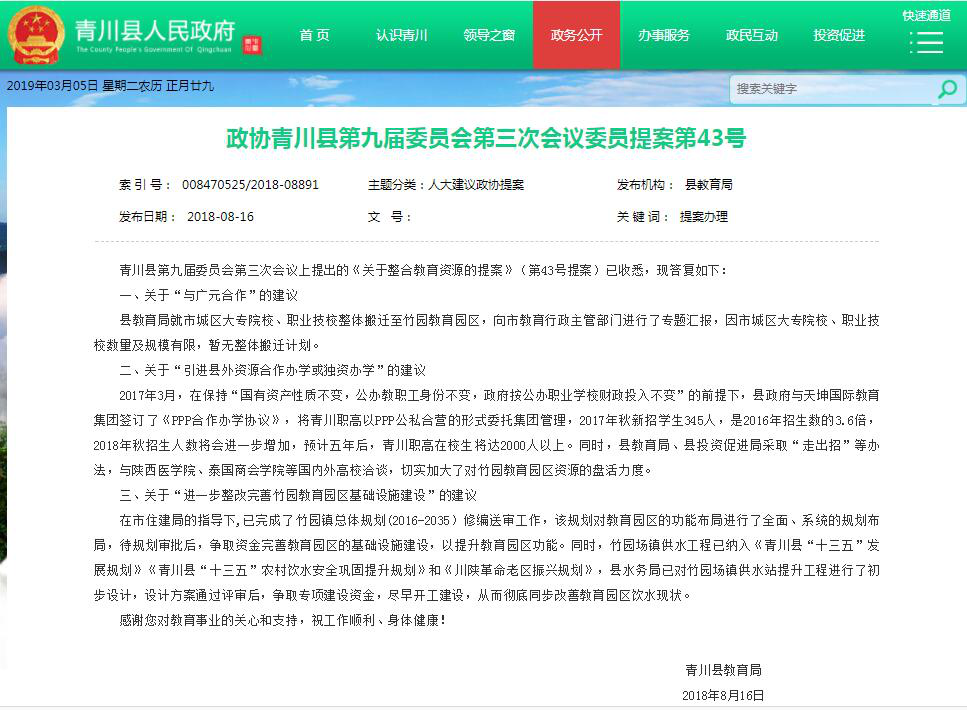Click the 人大建议政协提案 subject category
Image resolution: width=967 pixels, height=710 pixels.
[476, 185]
